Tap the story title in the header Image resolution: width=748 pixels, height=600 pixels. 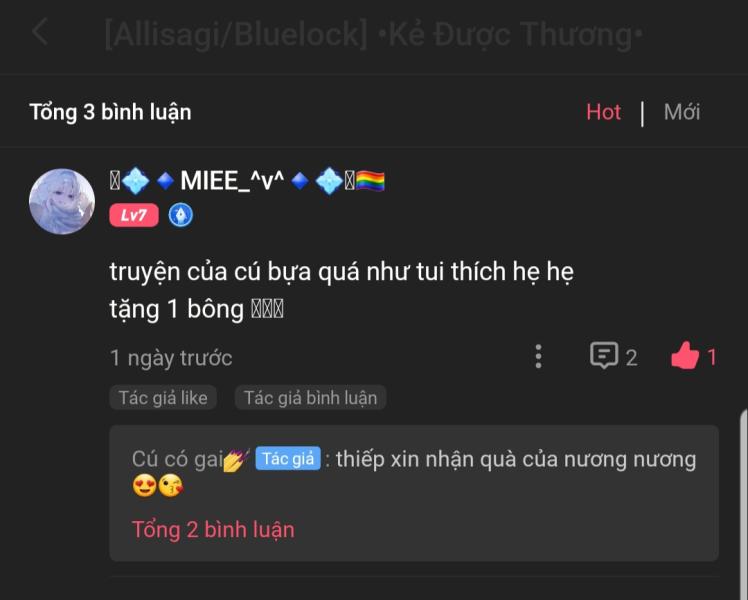coord(374,34)
